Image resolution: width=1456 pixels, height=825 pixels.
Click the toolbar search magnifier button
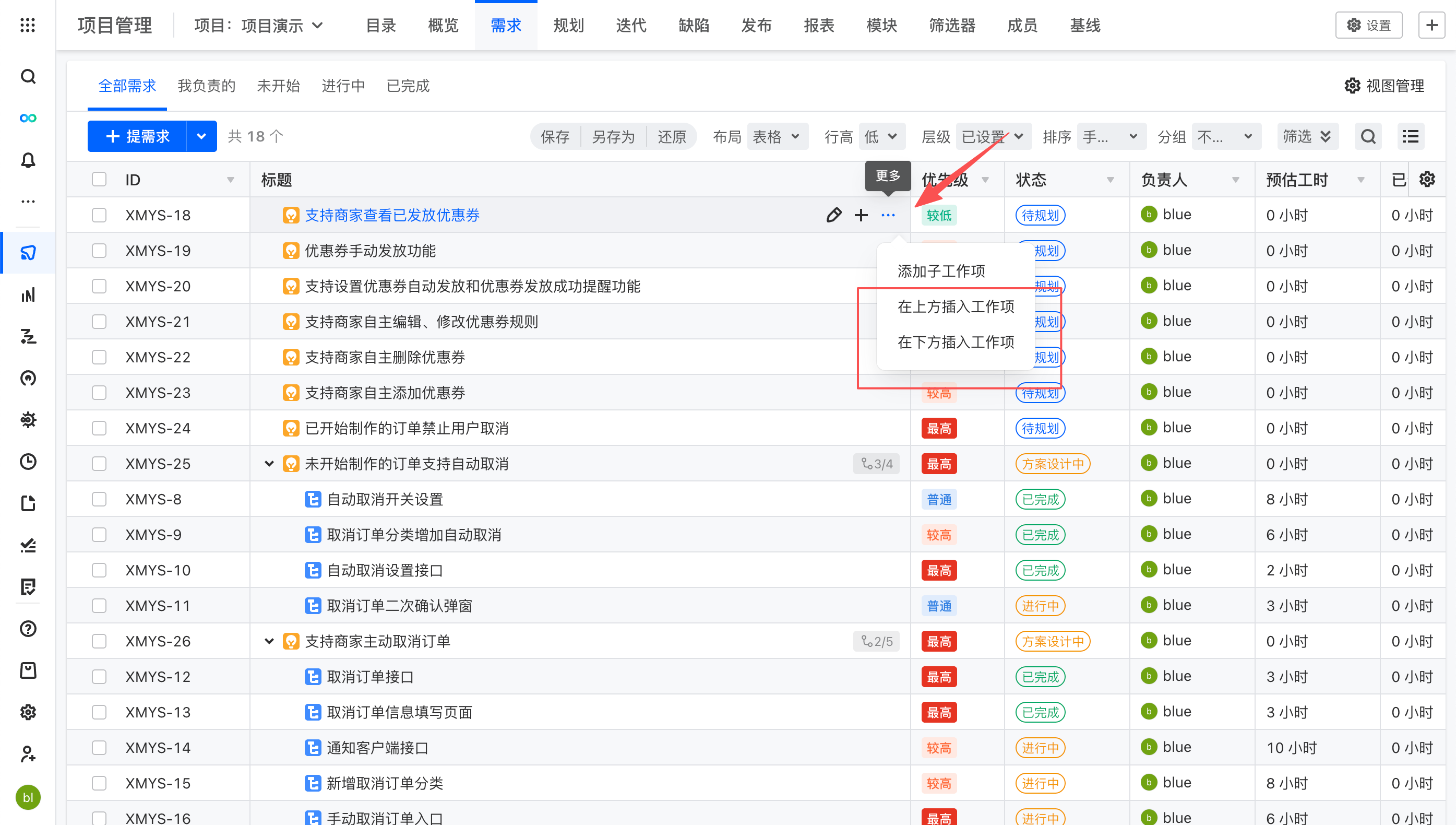(1368, 137)
